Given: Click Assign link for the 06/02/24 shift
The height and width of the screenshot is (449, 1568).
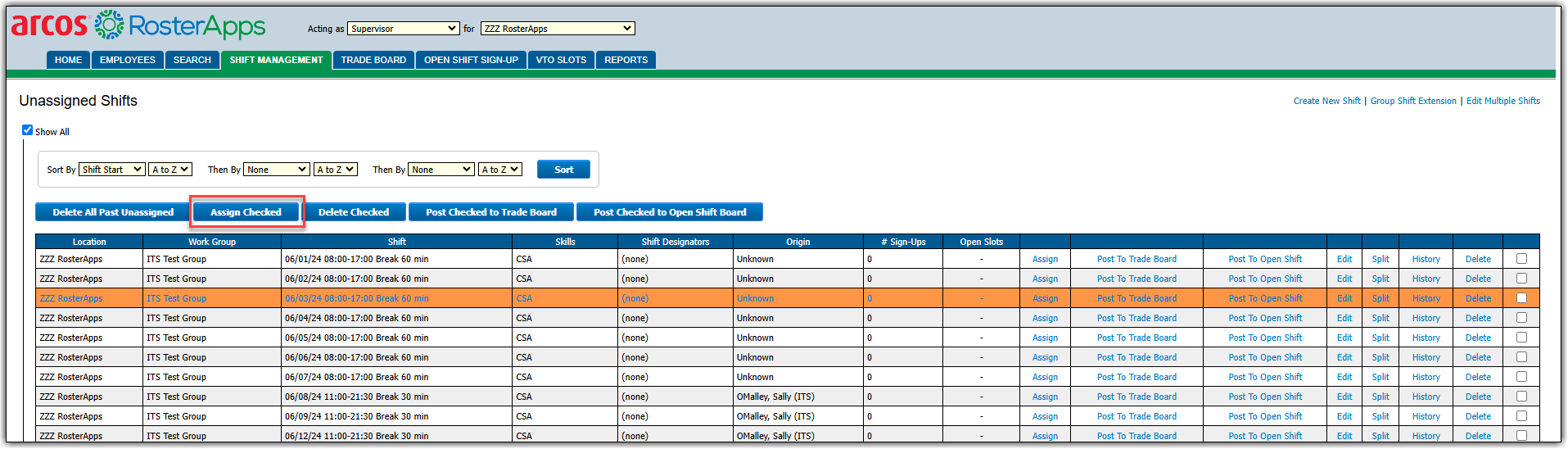Looking at the screenshot, I should pyautogui.click(x=1045, y=279).
